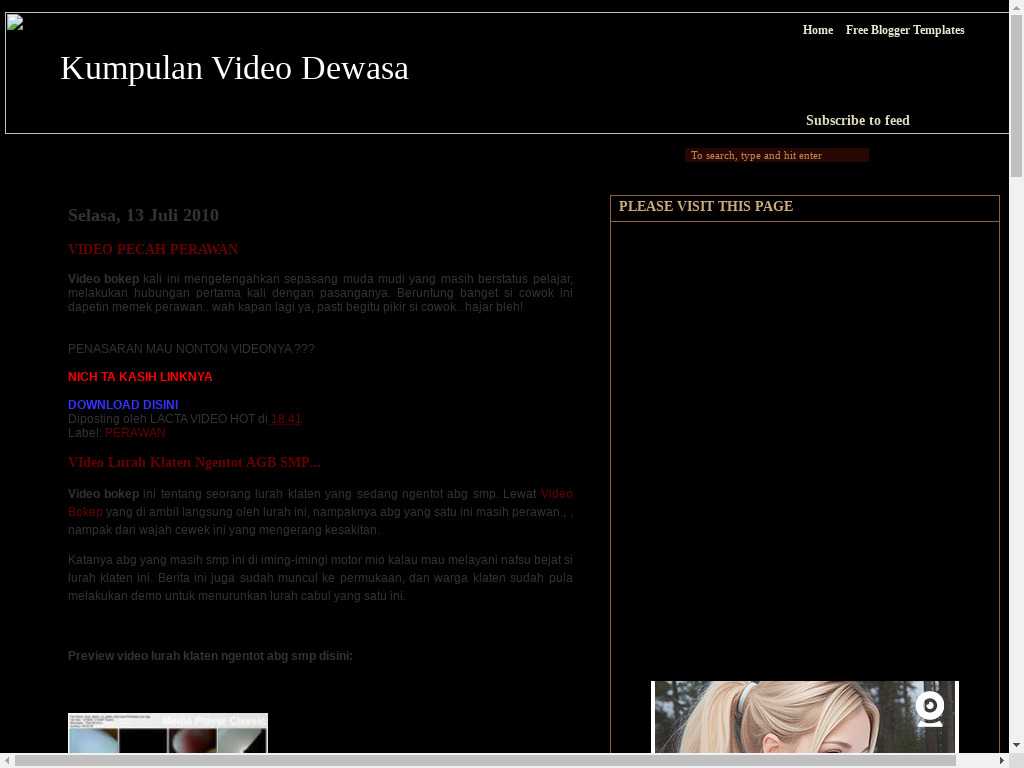Click the vertical scrollbar thumb
Image resolution: width=1024 pixels, height=768 pixels.
pyautogui.click(x=1016, y=95)
